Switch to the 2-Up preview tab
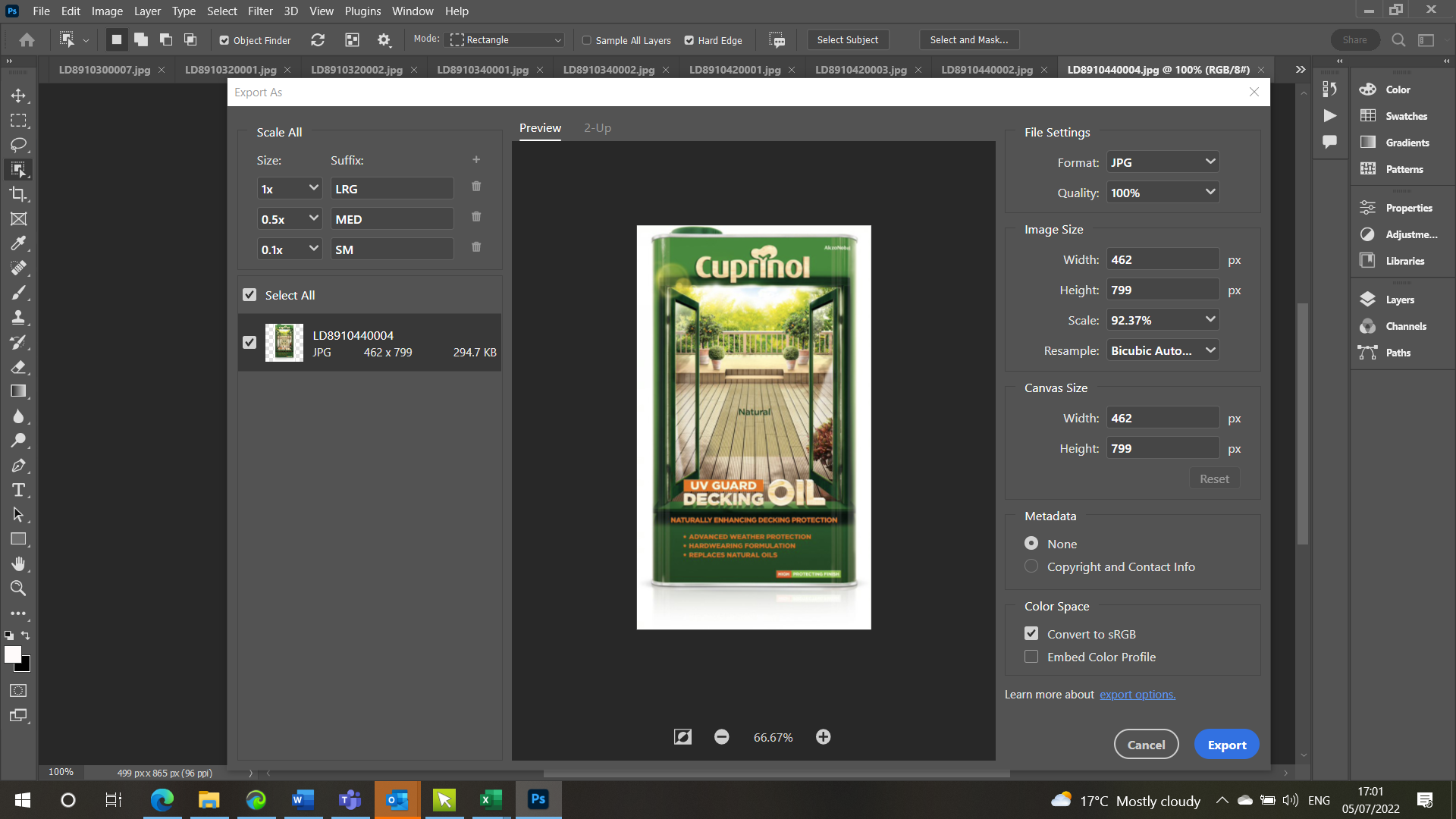 point(598,127)
